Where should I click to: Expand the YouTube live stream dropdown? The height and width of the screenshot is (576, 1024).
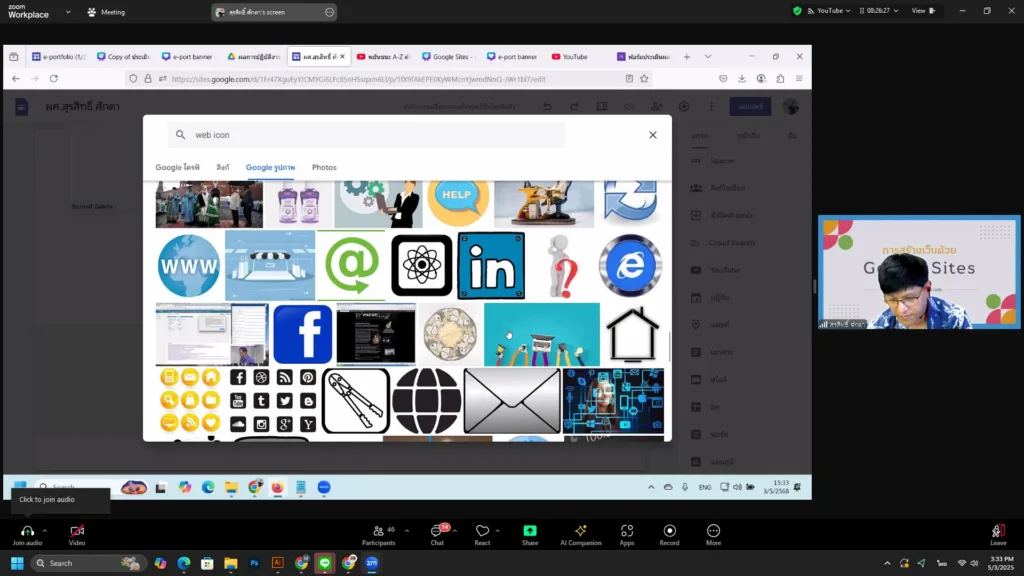[x=848, y=11]
